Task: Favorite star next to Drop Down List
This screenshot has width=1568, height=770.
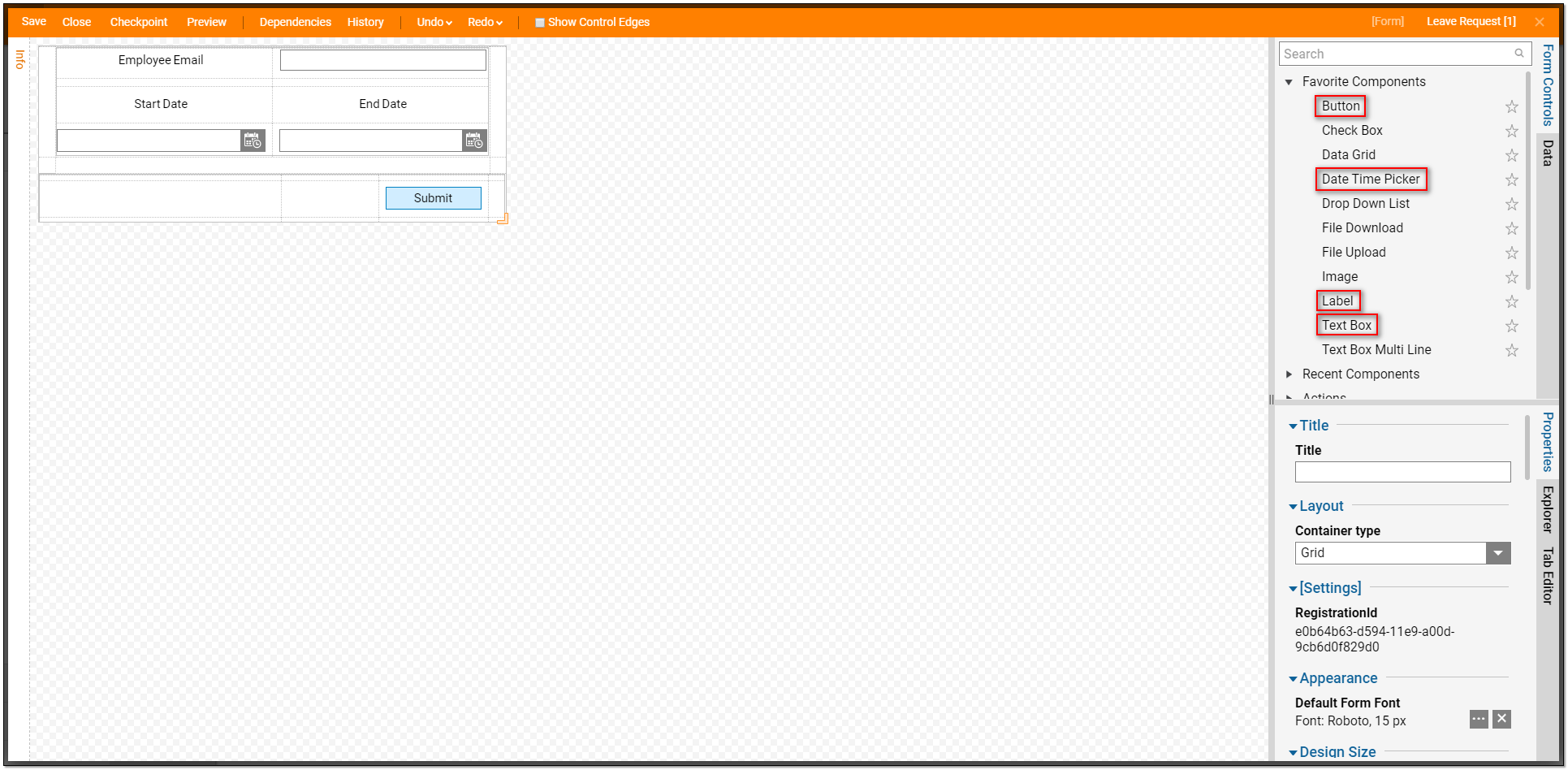Action: [x=1511, y=204]
